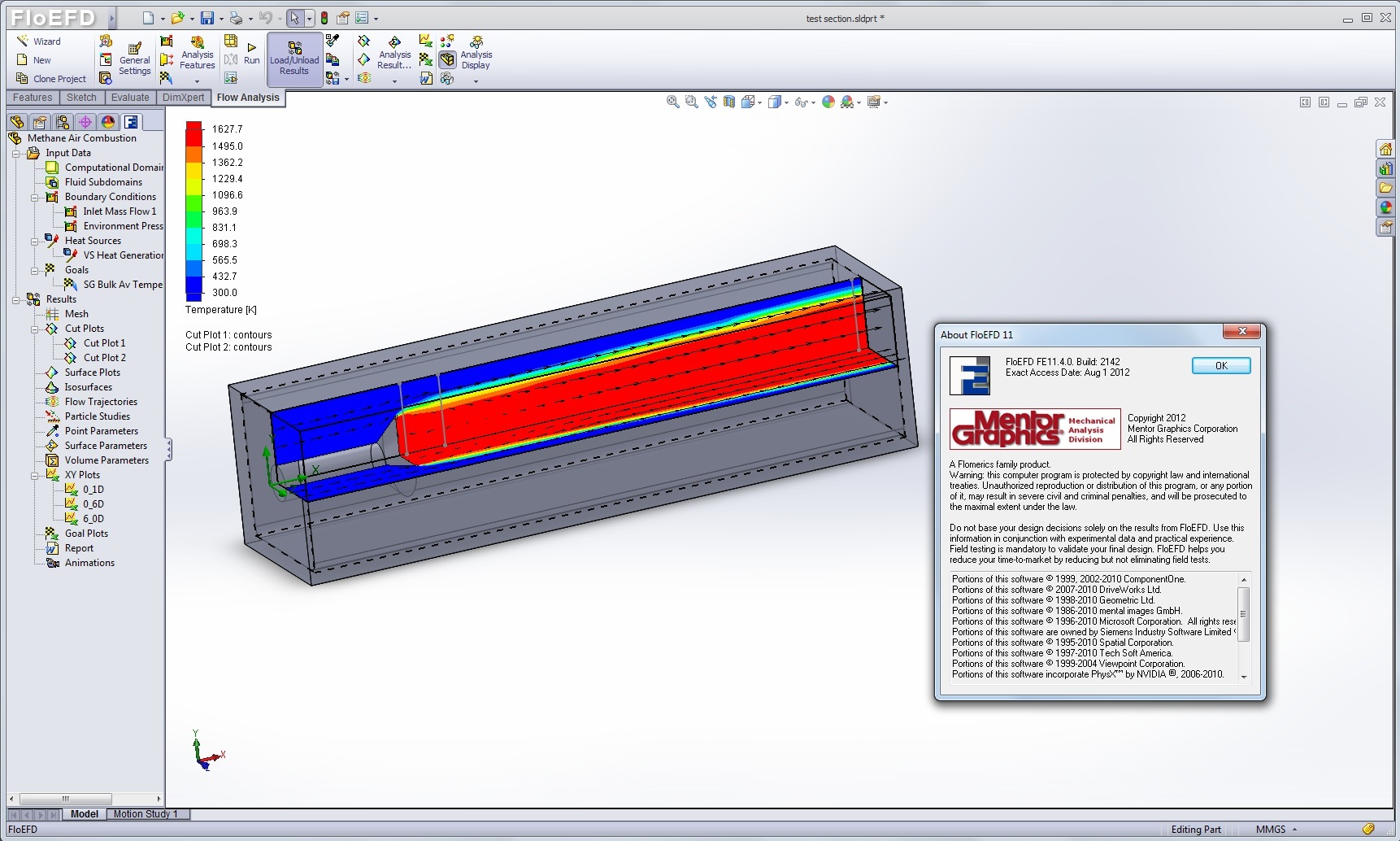Open SolidWorks Resources home icon in task pane
1400x841 pixels.
coord(1385,149)
